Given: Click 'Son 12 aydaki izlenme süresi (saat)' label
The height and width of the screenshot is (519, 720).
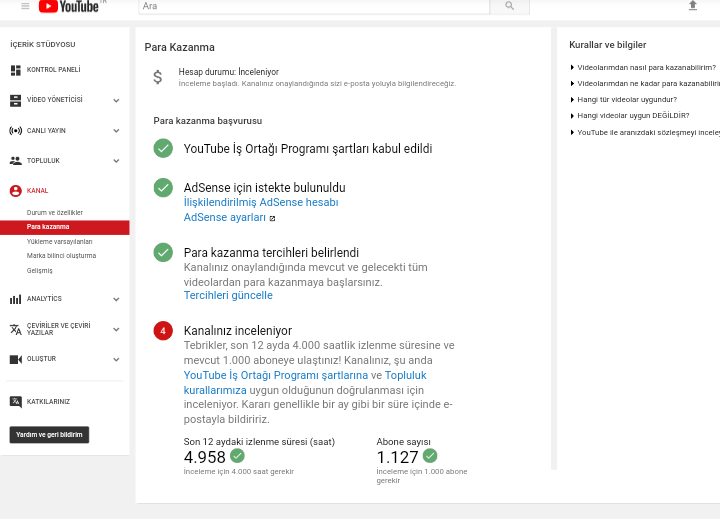Looking at the screenshot, I should click(259, 442).
